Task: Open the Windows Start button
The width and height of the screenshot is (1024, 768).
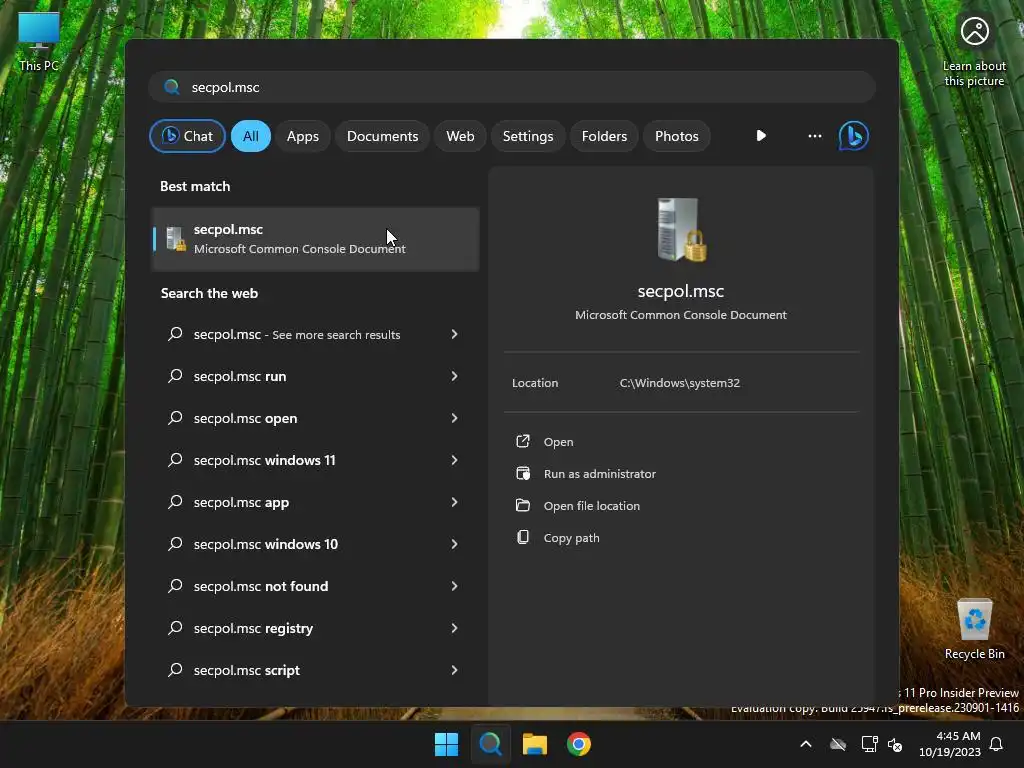Action: [447, 744]
